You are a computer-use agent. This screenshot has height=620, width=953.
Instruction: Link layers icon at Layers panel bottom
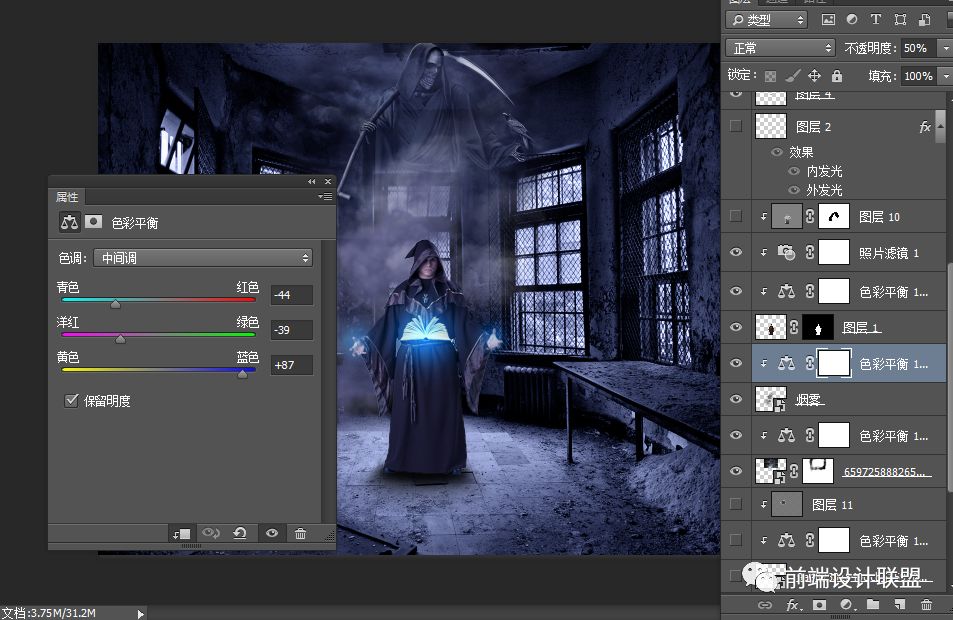pyautogui.click(x=765, y=605)
